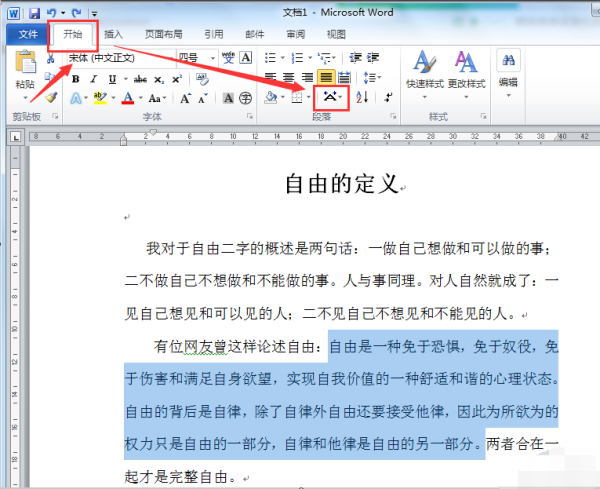Toggle Bold formatting
The image size is (600, 489).
coord(76,79)
